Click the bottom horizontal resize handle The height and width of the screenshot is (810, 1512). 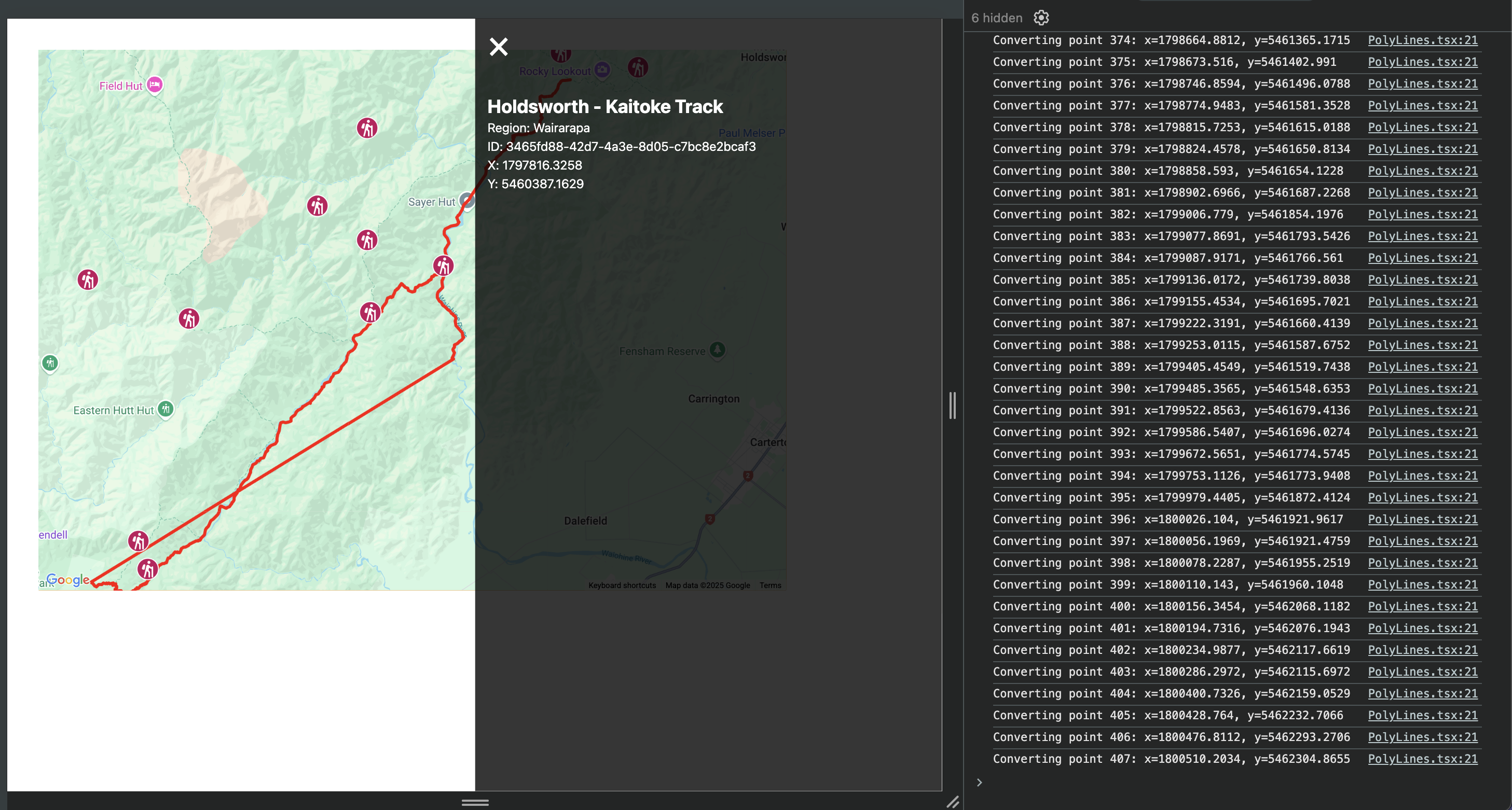tap(475, 802)
